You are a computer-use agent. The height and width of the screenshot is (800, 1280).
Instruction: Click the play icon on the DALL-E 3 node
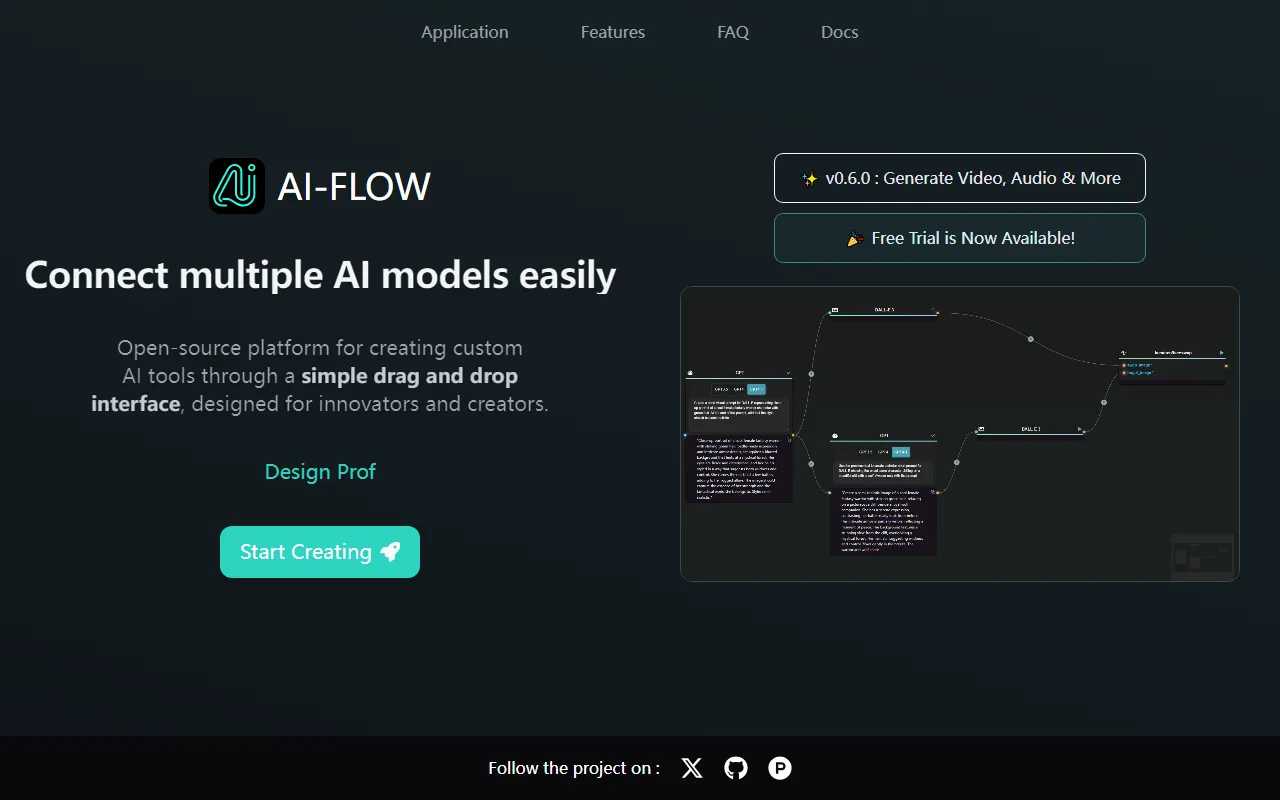[x=1079, y=429]
